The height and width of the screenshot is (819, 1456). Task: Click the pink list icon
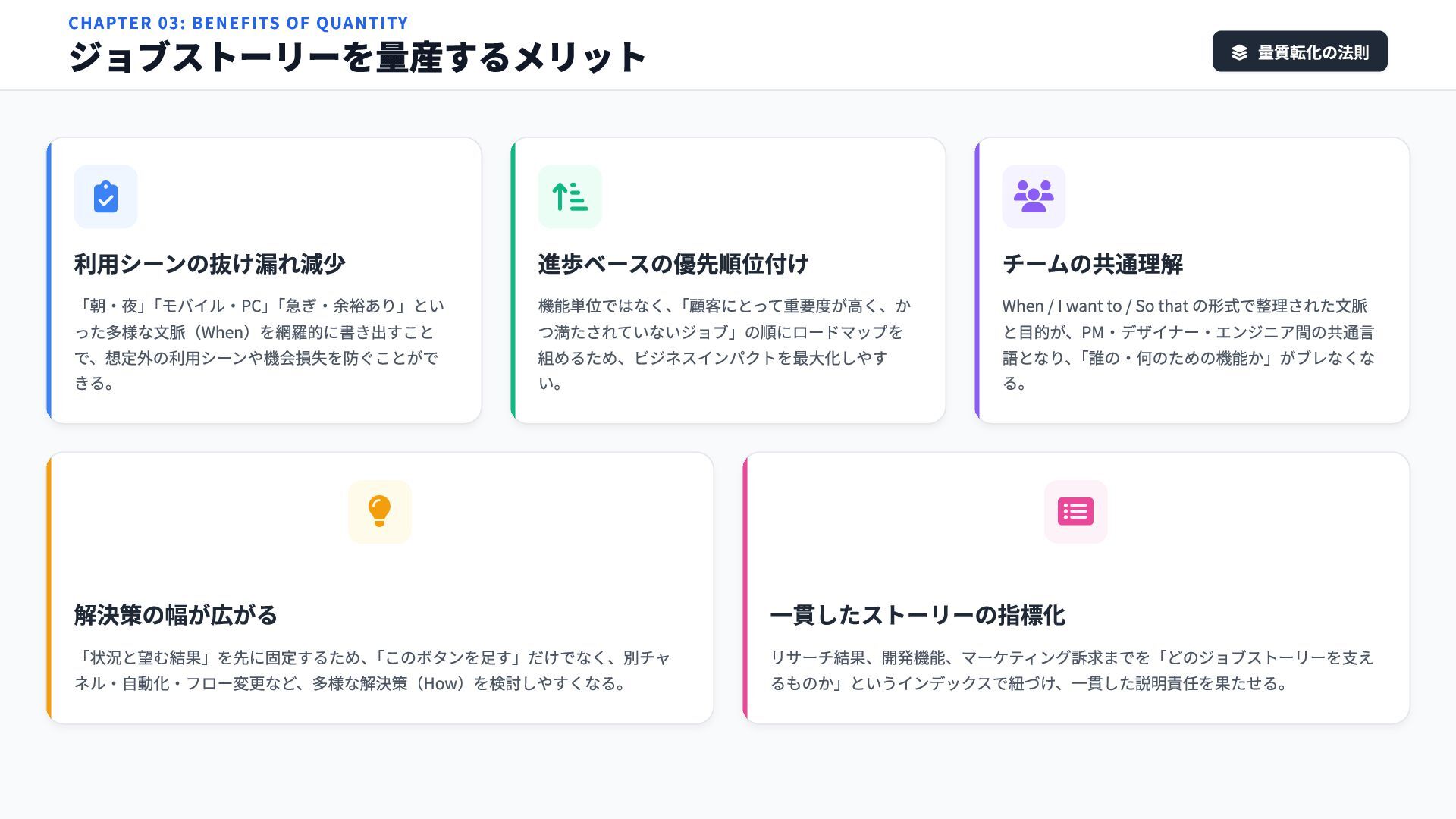(x=1075, y=512)
